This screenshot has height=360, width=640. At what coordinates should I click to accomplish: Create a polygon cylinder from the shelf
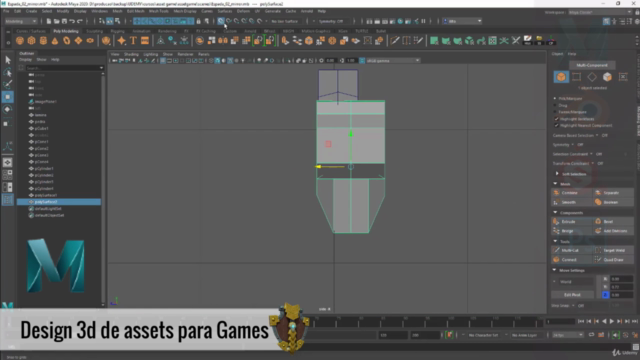click(43, 40)
